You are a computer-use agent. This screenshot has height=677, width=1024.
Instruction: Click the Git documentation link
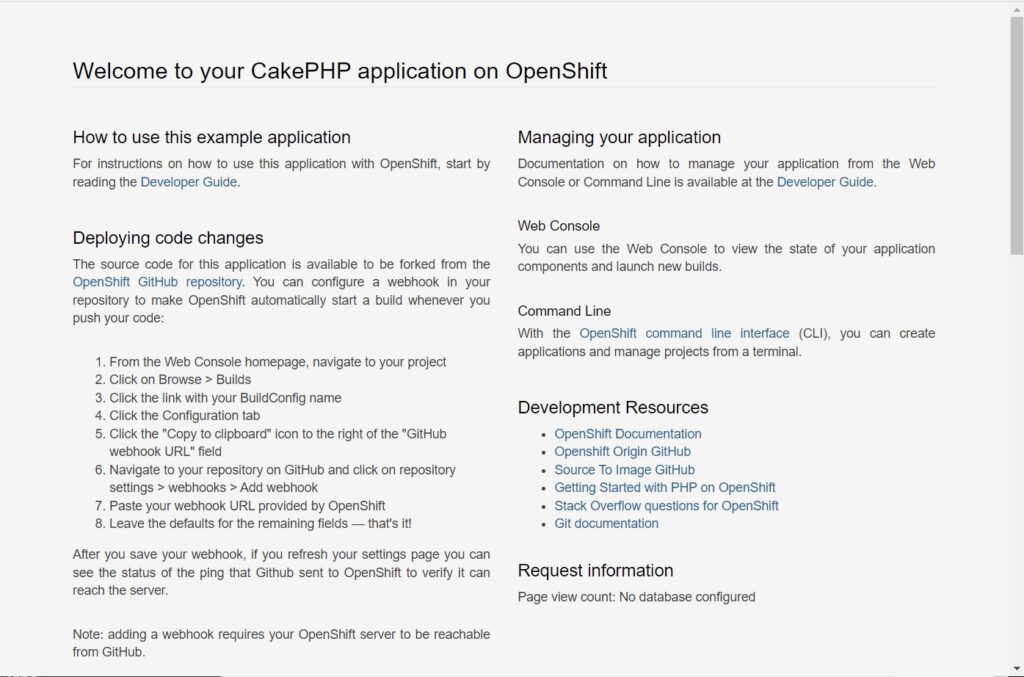pyautogui.click(x=606, y=523)
